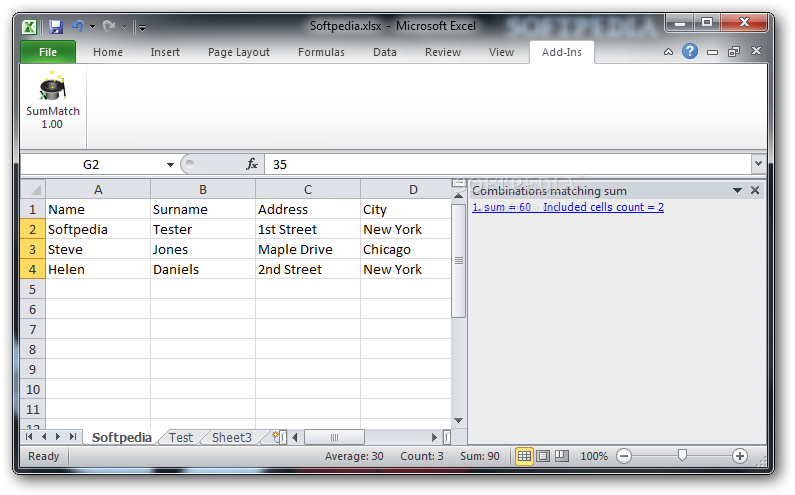Select the Softpedia sheet tab
Image resolution: width=795 pixels, height=495 pixels.
click(122, 437)
